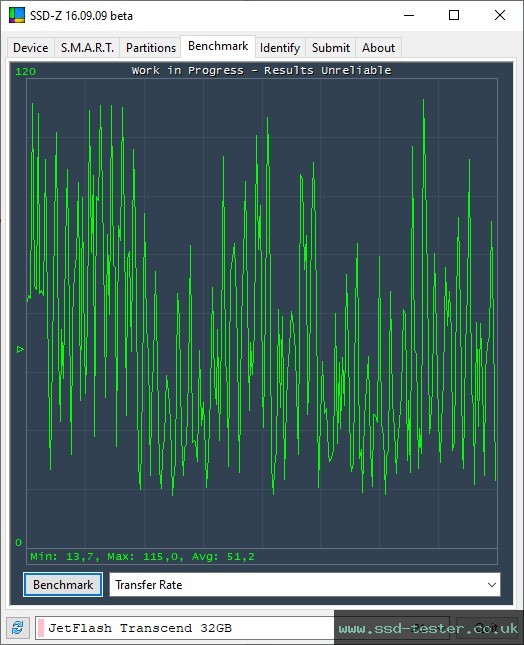The image size is (524, 645).
Task: Expand the Transfer Rate dropdown
Action: 305,585
